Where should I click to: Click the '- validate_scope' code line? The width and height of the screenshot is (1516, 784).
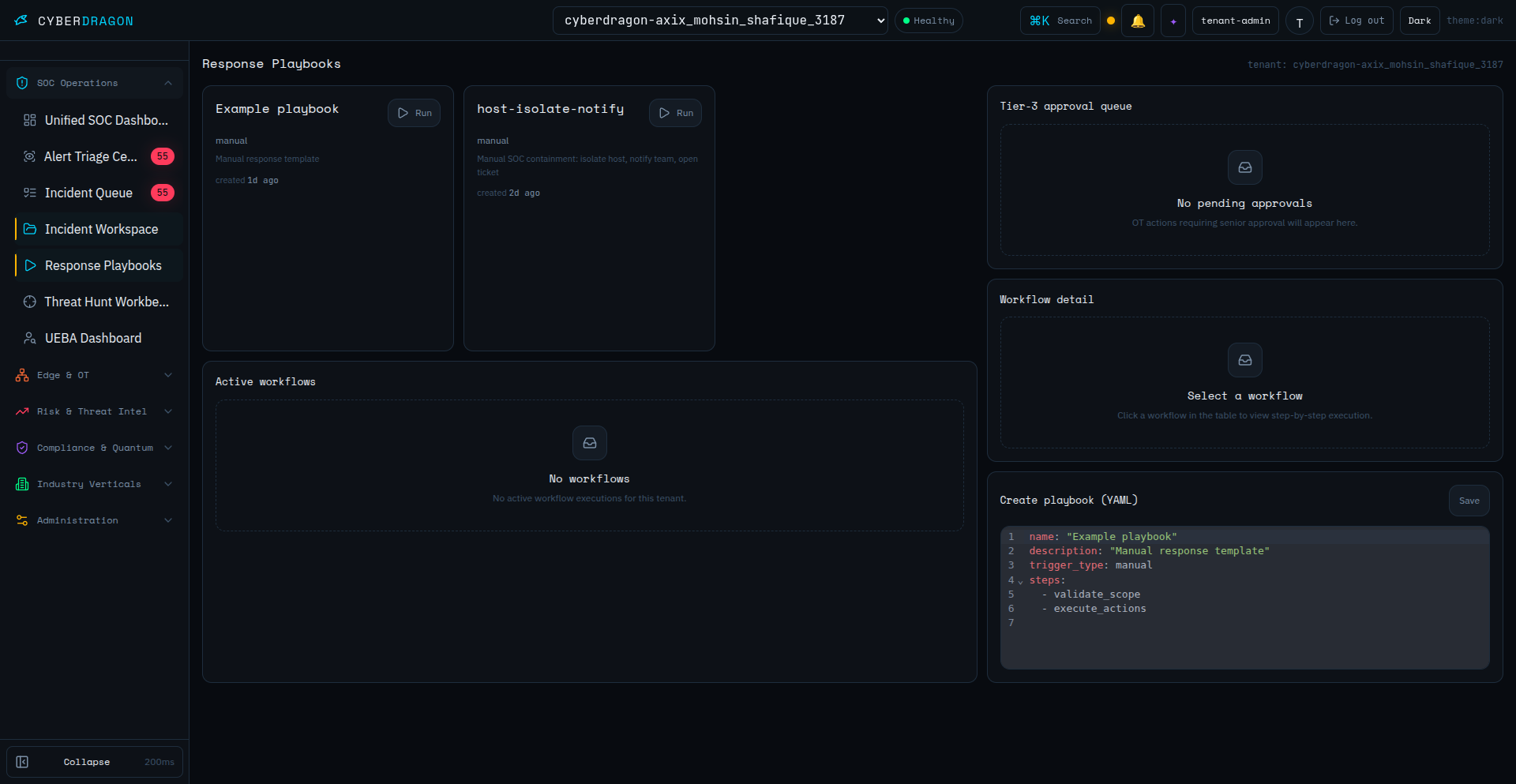[x=1091, y=595]
